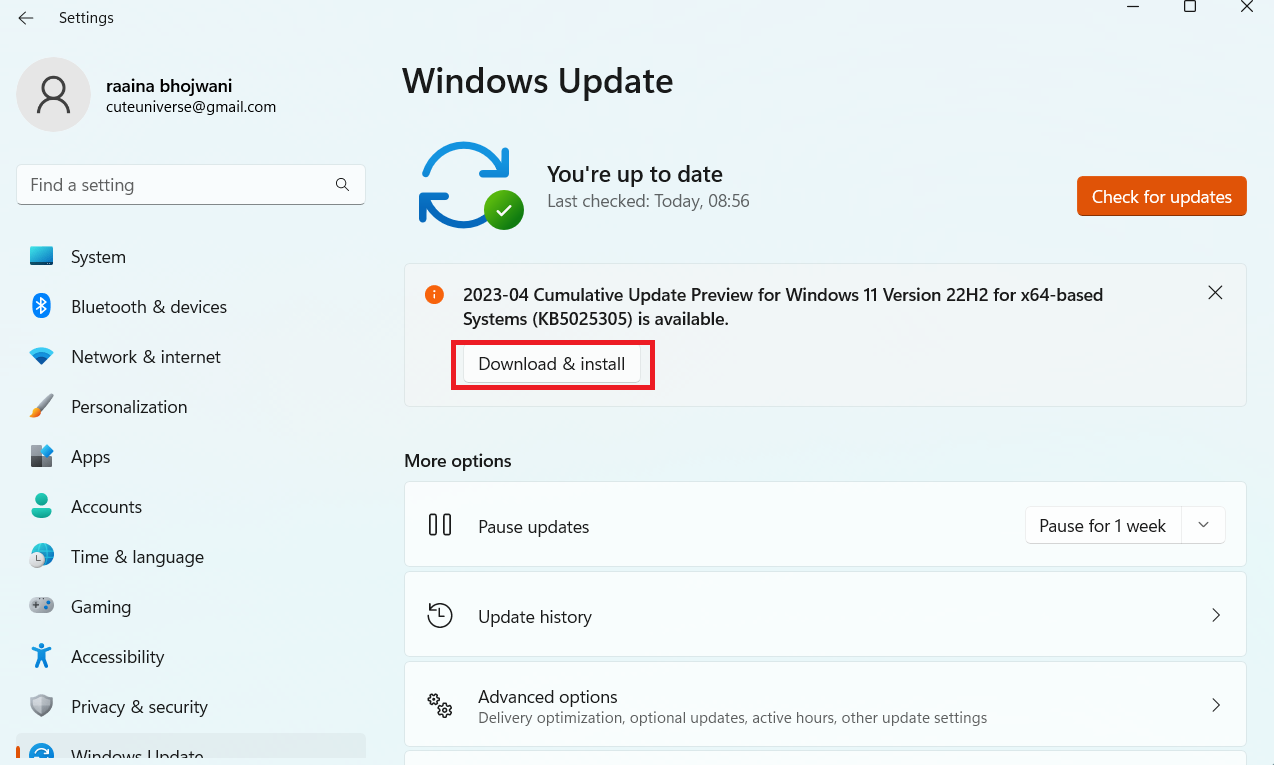Select Windows Update in the sidebar
This screenshot has width=1274, height=765.
pos(137,753)
